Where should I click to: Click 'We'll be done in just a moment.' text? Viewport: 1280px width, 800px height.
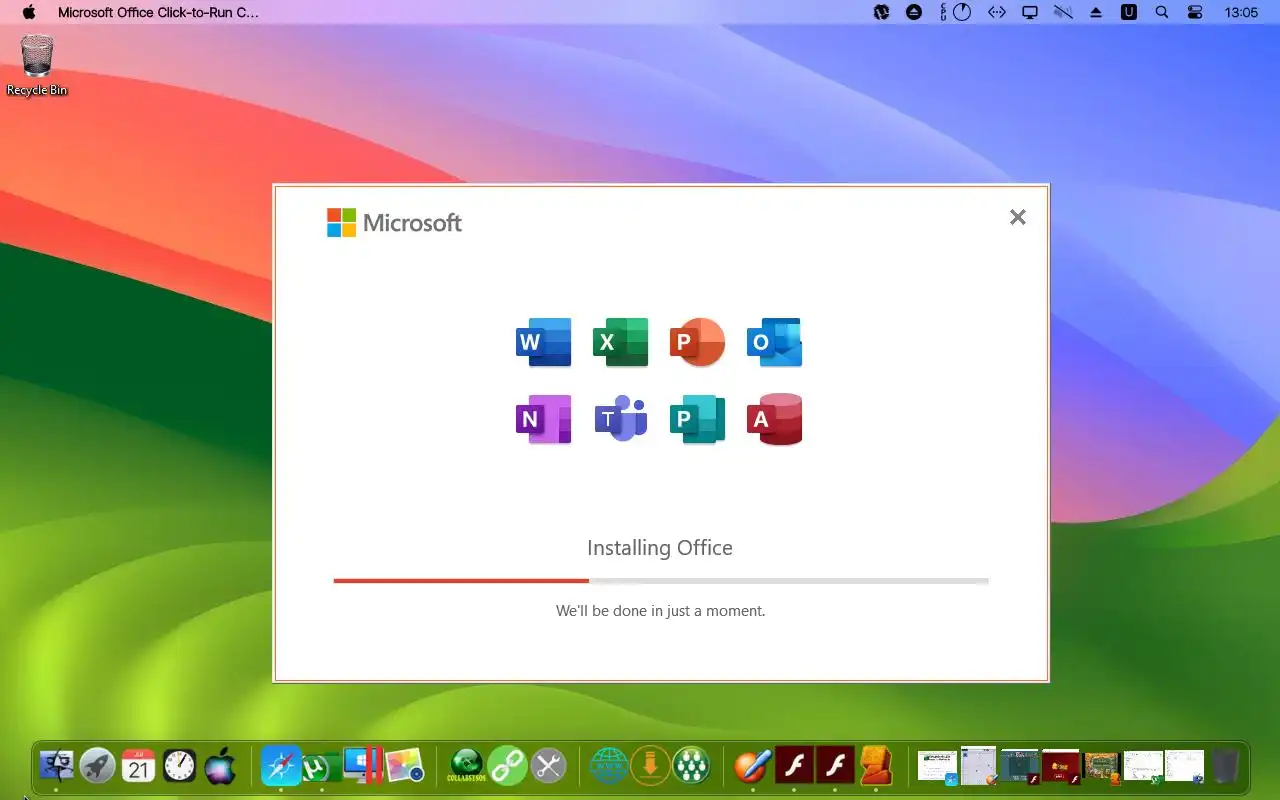point(660,610)
